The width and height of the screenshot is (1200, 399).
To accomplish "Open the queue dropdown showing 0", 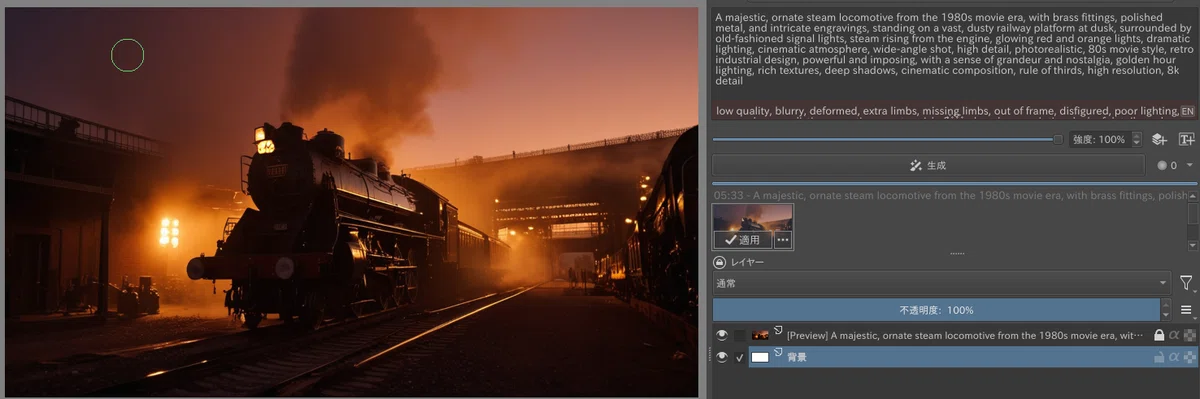I will pyautogui.click(x=1174, y=165).
